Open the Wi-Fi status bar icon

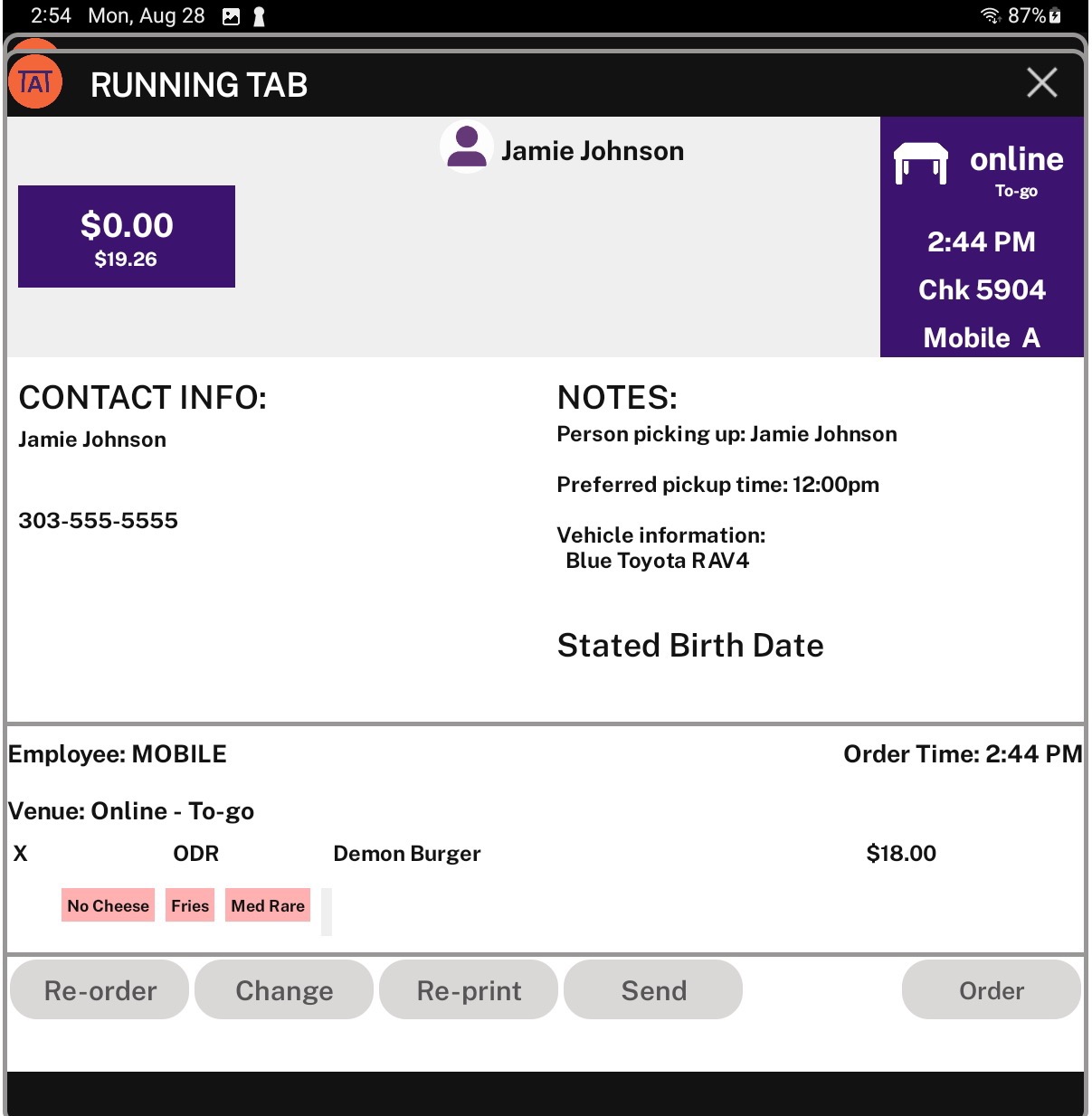coord(991,15)
